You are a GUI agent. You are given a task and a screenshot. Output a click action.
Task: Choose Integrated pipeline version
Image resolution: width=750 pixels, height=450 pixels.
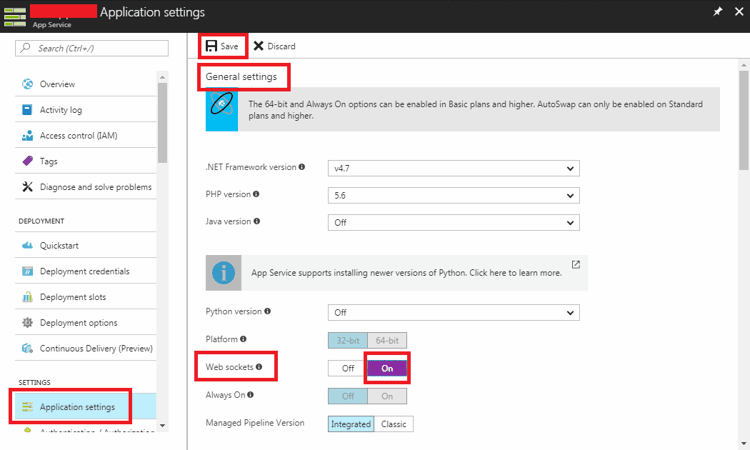click(351, 424)
